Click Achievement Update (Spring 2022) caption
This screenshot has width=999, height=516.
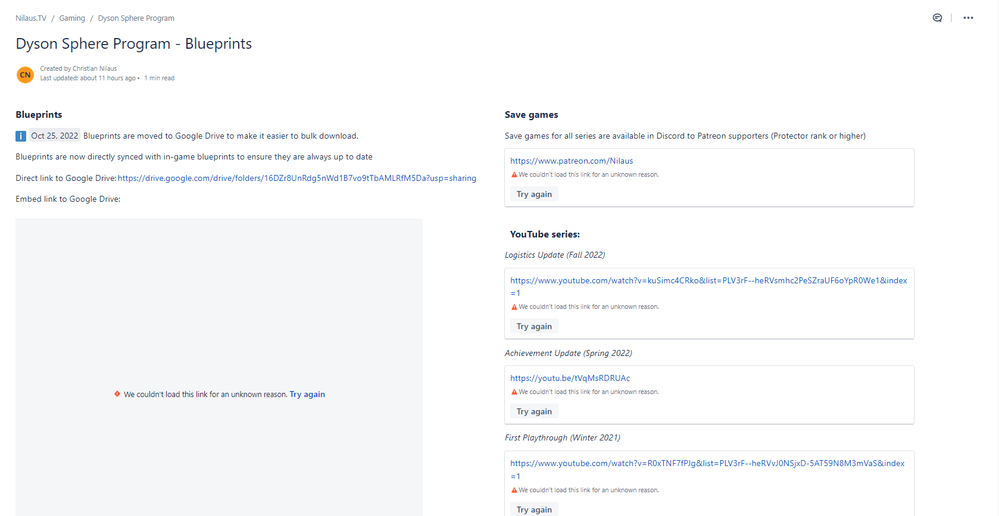(568, 353)
